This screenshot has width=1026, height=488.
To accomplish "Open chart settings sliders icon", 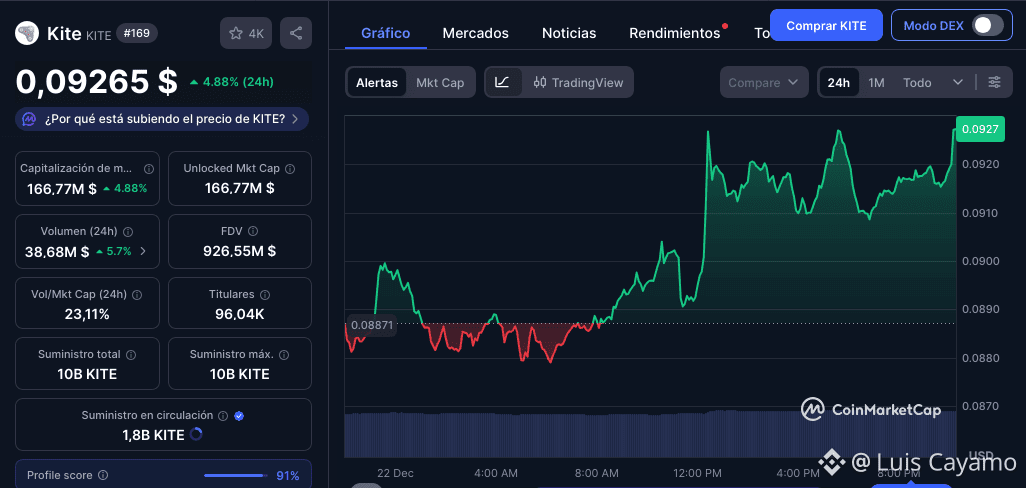I will click(x=994, y=82).
